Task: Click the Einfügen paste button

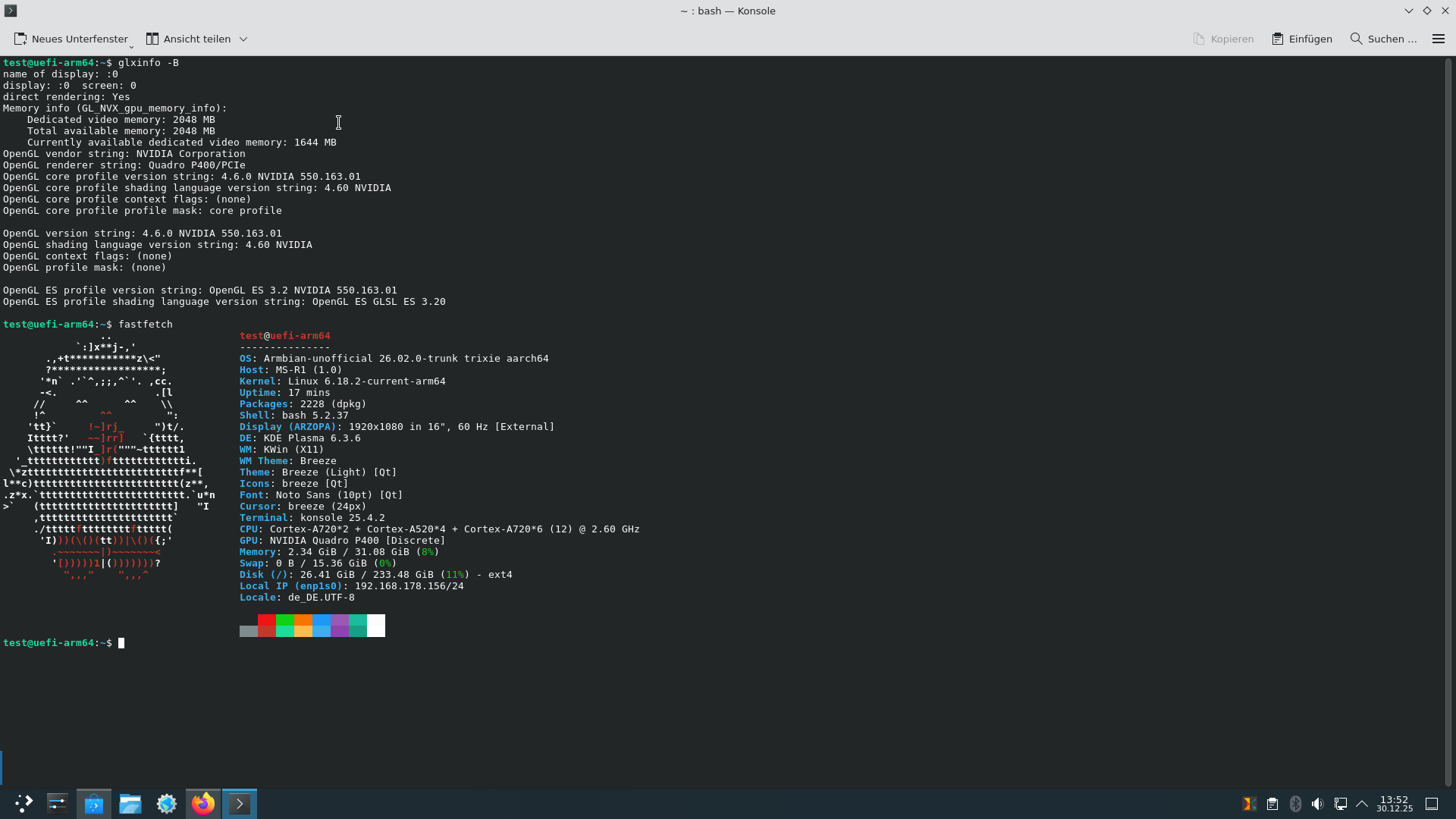Action: [1302, 39]
